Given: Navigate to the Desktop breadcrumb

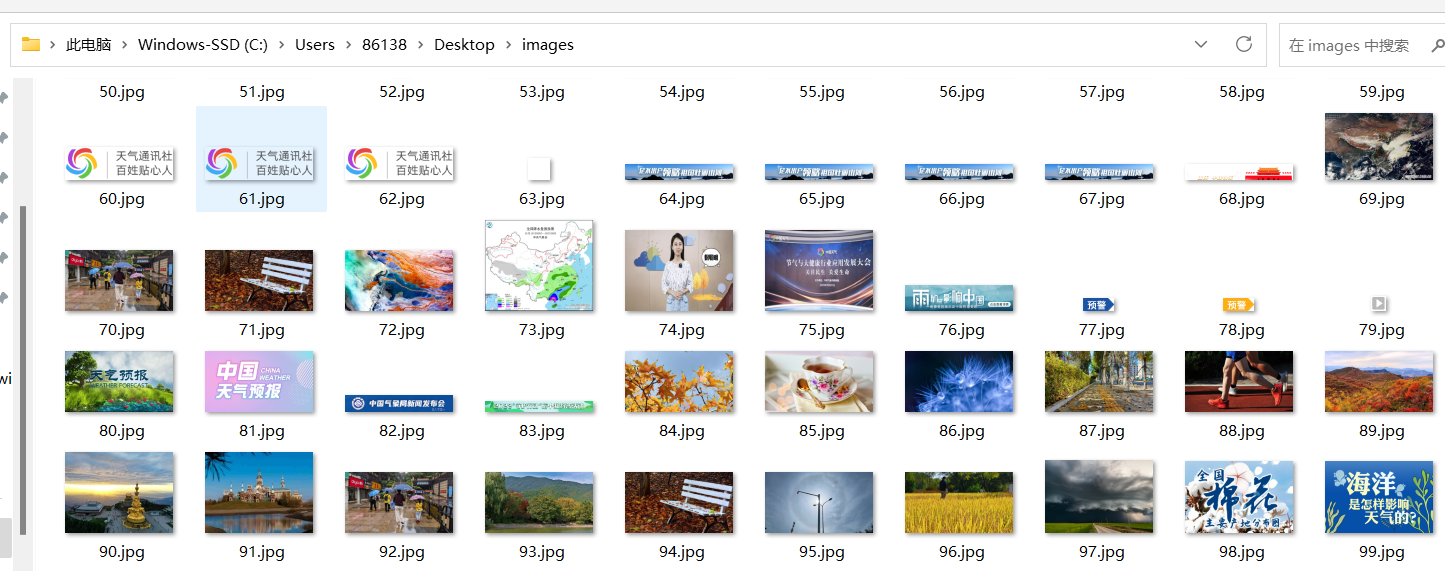Looking at the screenshot, I should click(x=464, y=45).
